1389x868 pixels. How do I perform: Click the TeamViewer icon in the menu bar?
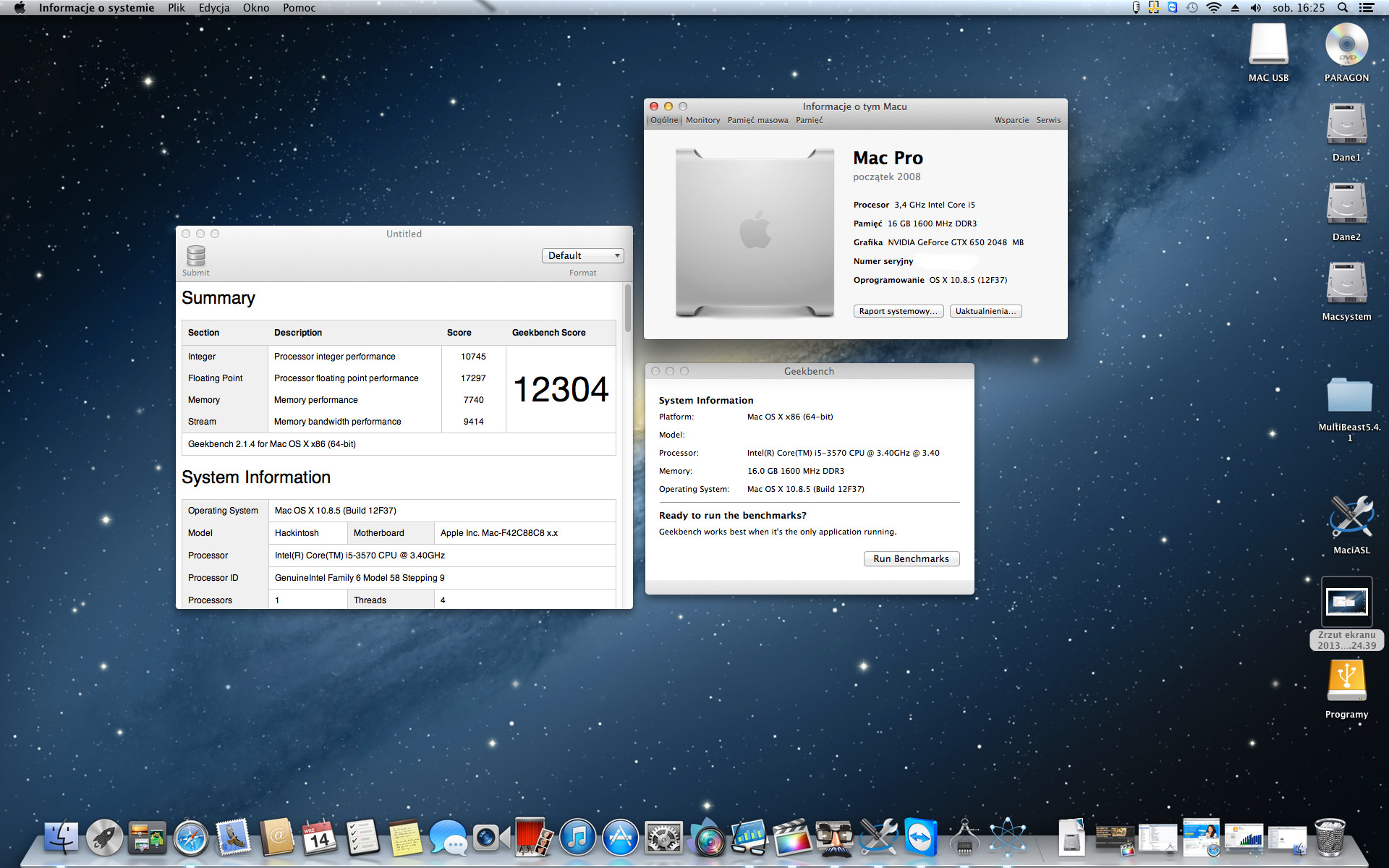1173,8
